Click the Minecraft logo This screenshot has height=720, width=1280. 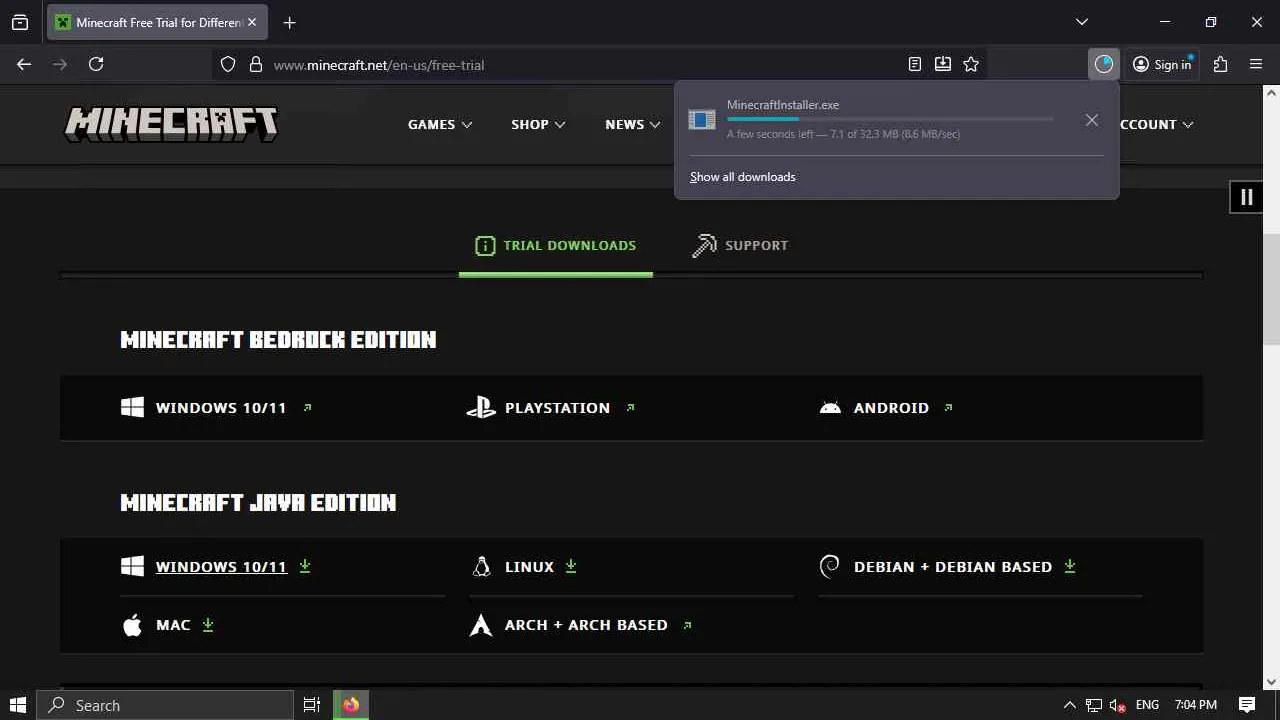pos(171,124)
